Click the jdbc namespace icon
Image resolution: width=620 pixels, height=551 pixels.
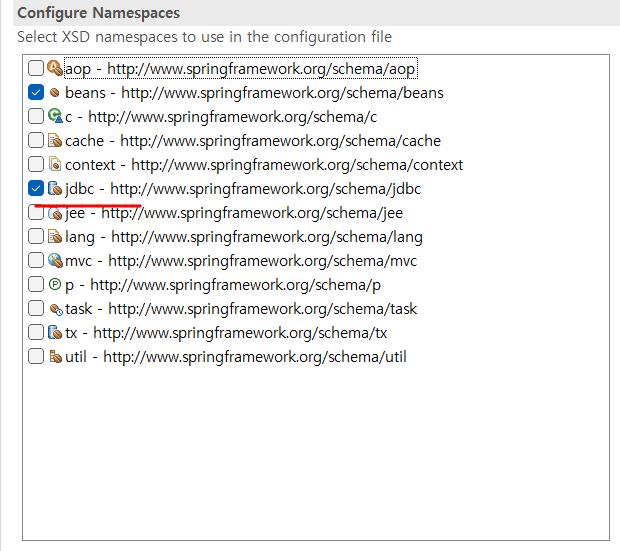pos(55,189)
